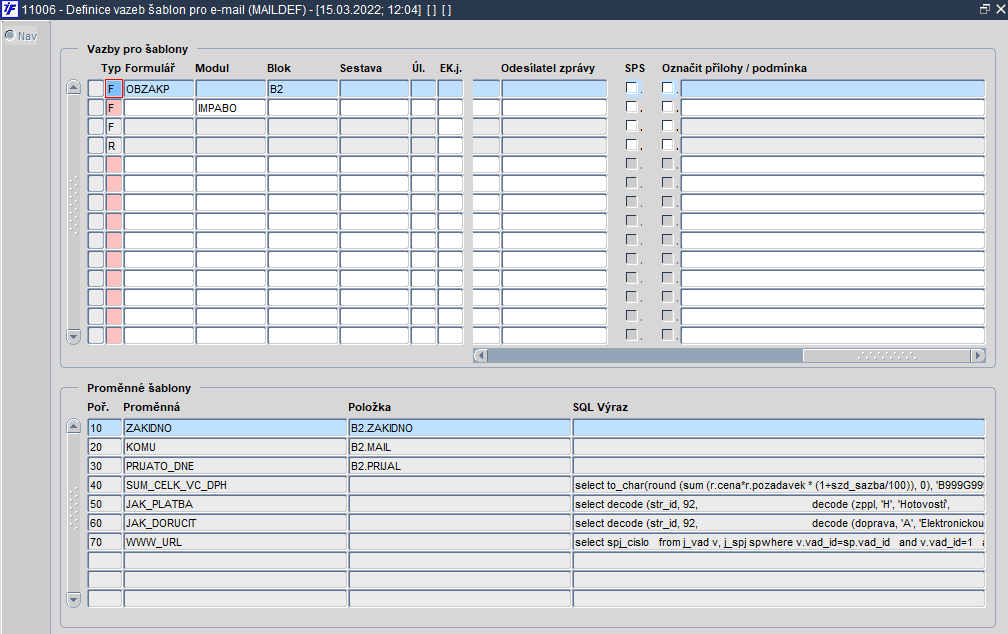Viewport: 1008px width, 634px height.
Task: Click the Typ field in IMPABO row
Action: [x=113, y=107]
